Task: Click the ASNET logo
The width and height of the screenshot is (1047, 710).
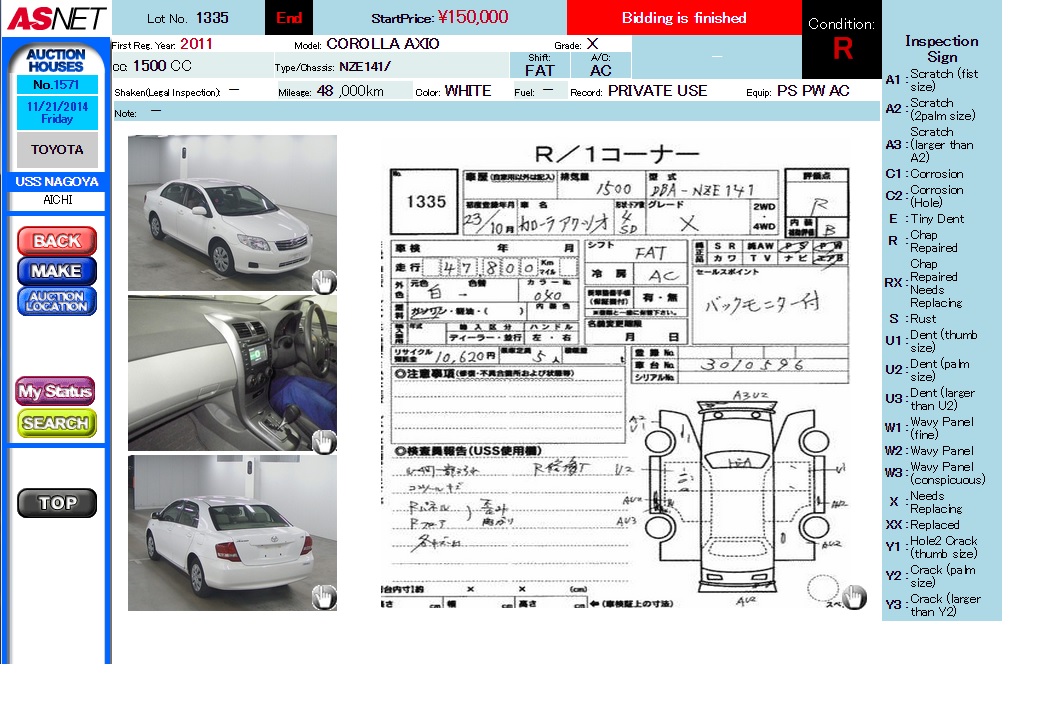Action: 55,18
